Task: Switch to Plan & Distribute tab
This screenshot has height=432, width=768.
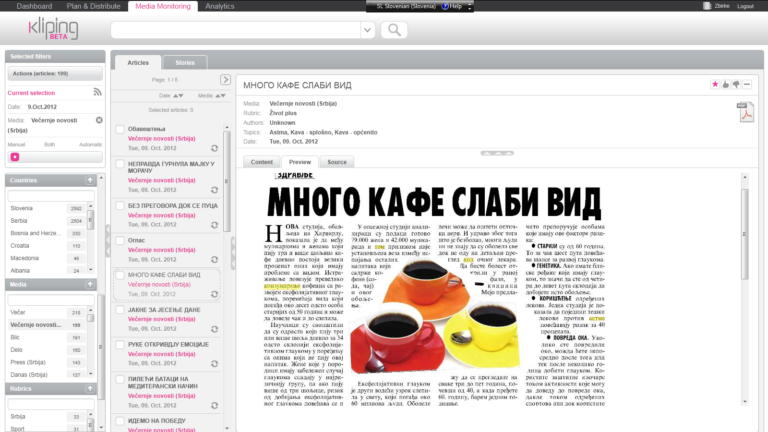Action: click(x=94, y=6)
